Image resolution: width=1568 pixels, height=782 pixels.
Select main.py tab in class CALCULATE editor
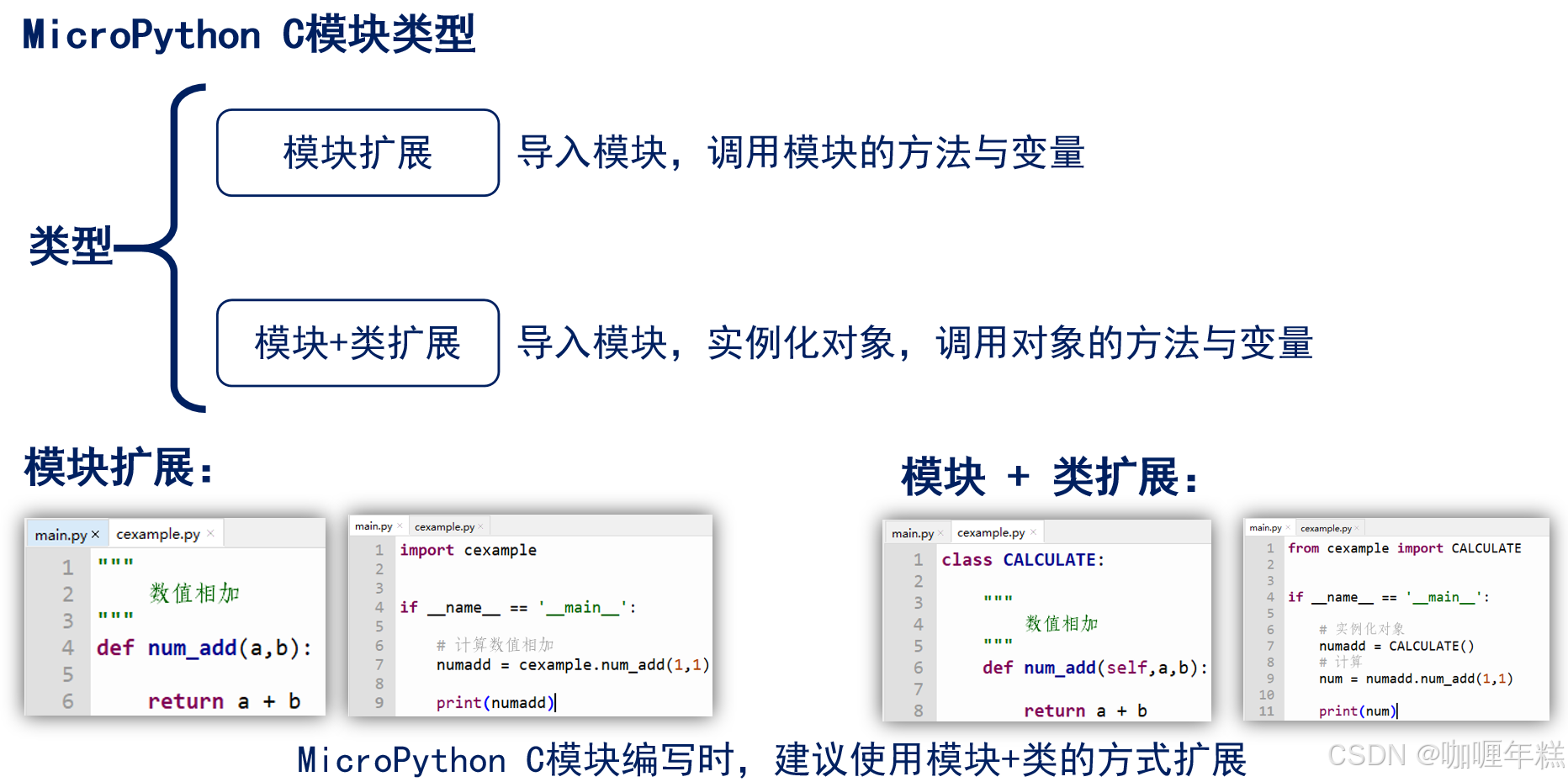913,533
